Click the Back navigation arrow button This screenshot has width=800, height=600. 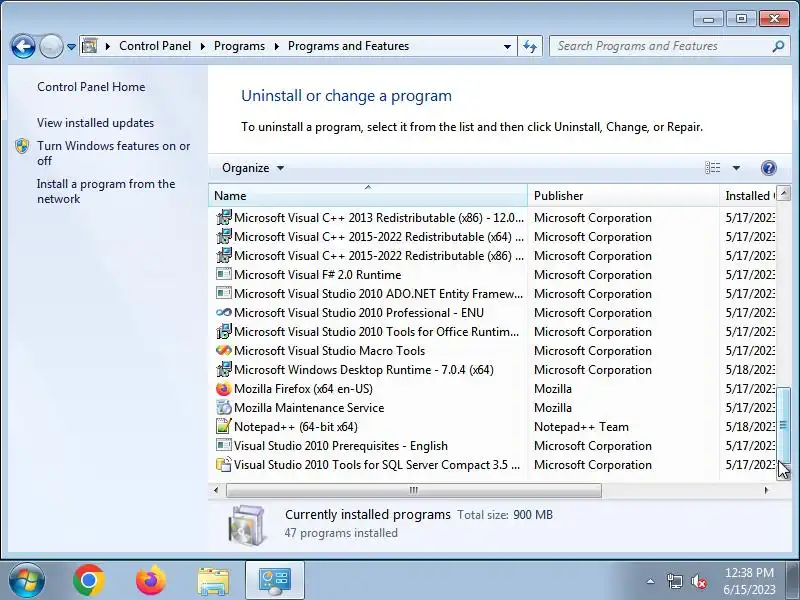tap(23, 47)
